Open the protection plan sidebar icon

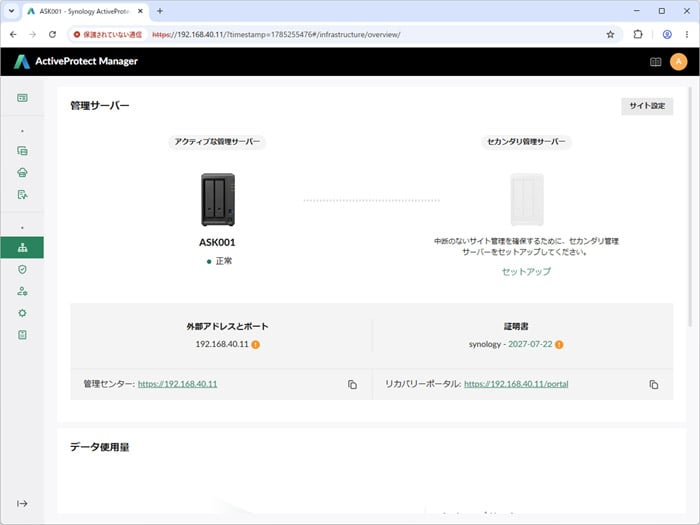click(x=22, y=173)
